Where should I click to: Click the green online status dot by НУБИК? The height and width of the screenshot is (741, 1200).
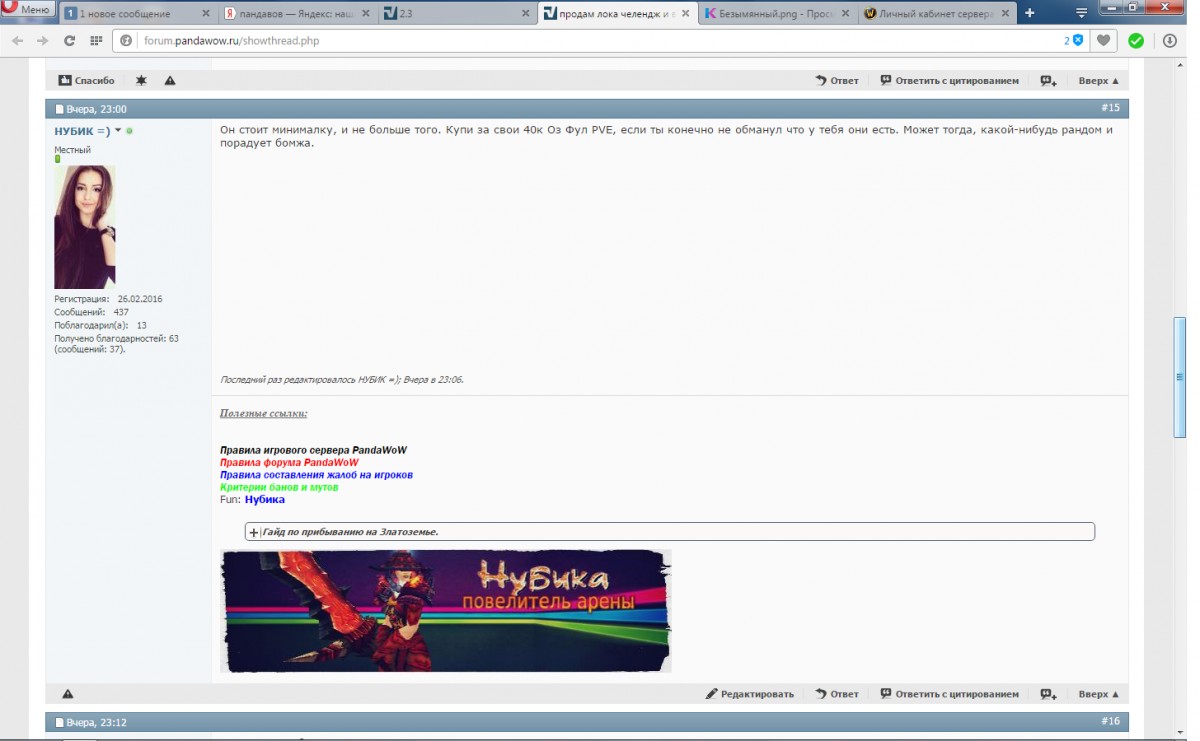(130, 131)
